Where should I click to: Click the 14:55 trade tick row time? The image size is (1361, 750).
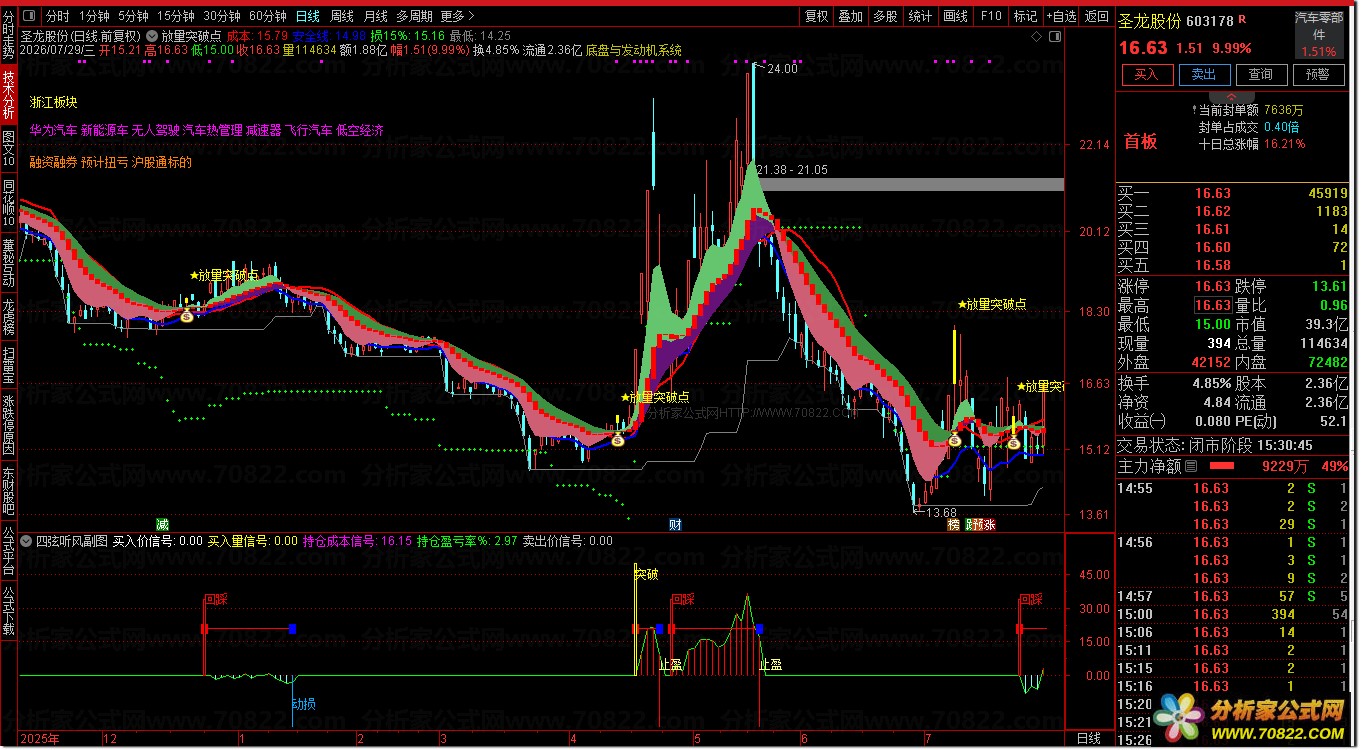(1136, 488)
